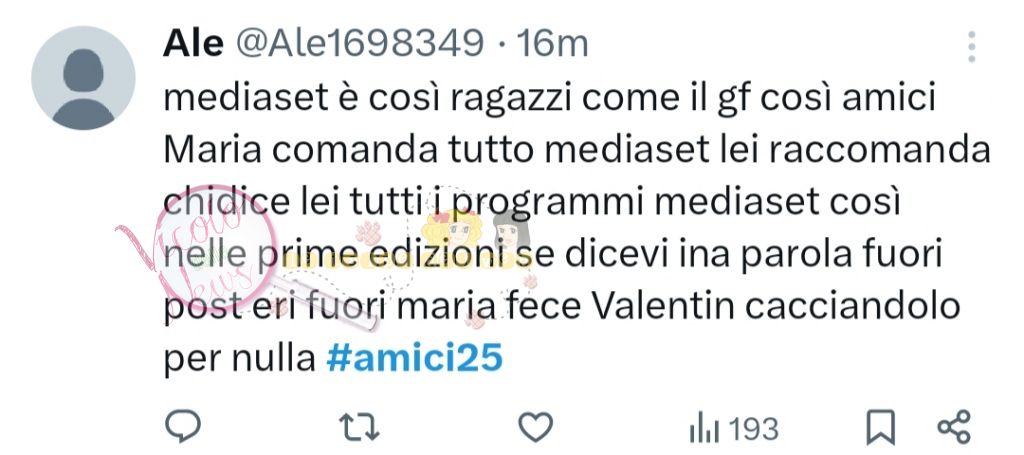Image resolution: width=1024 pixels, height=455 pixels.
Task: Open view analytics bar chart icon
Action: [x=703, y=430]
